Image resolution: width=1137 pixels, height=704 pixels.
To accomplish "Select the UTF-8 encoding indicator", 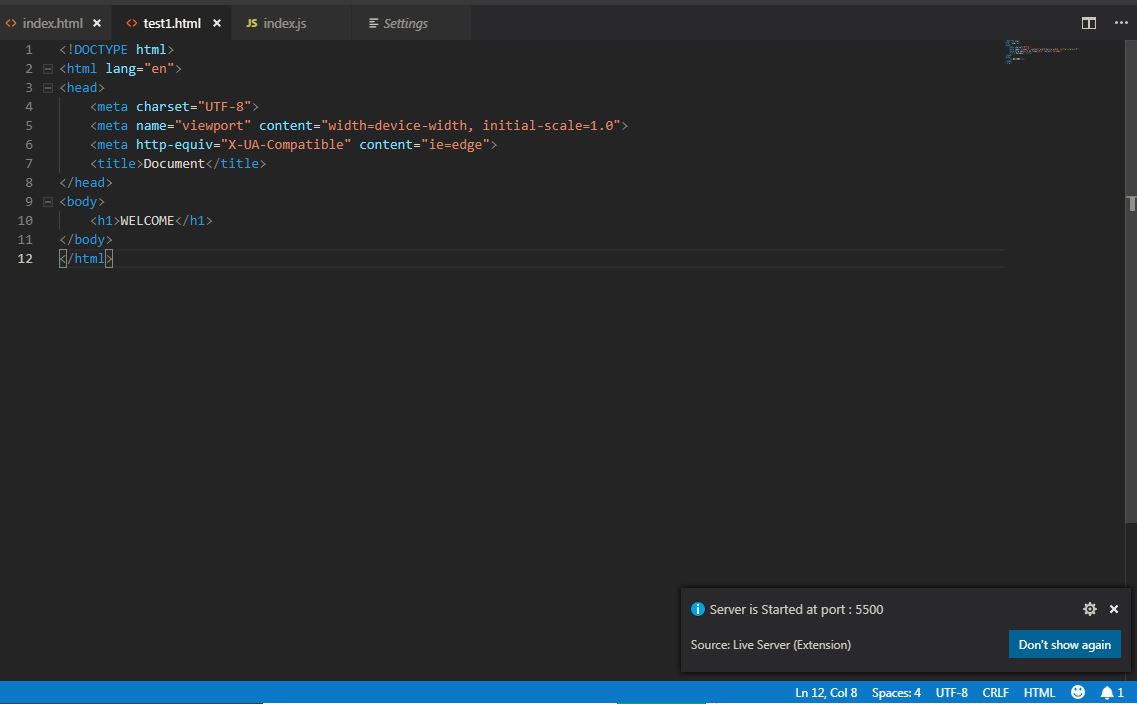I will 951,692.
